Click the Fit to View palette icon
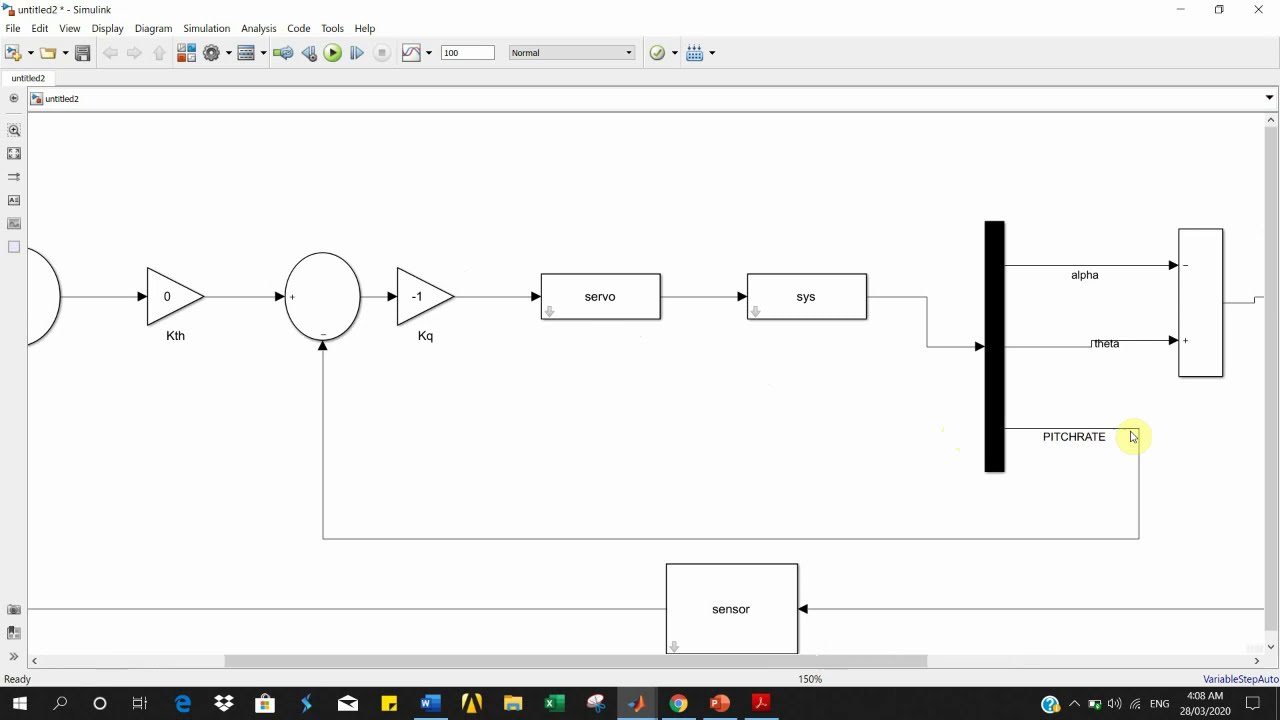The image size is (1280, 720). [x=14, y=153]
